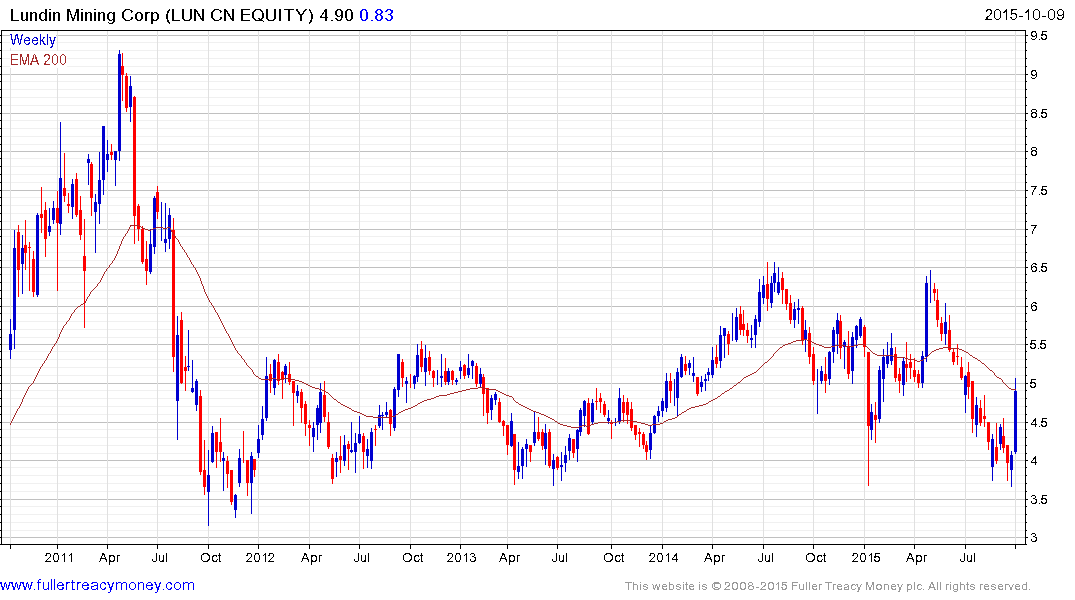Click the 2013 label on time axis
Image resolution: width=1075 pixels, height=600 pixels.
461,557
